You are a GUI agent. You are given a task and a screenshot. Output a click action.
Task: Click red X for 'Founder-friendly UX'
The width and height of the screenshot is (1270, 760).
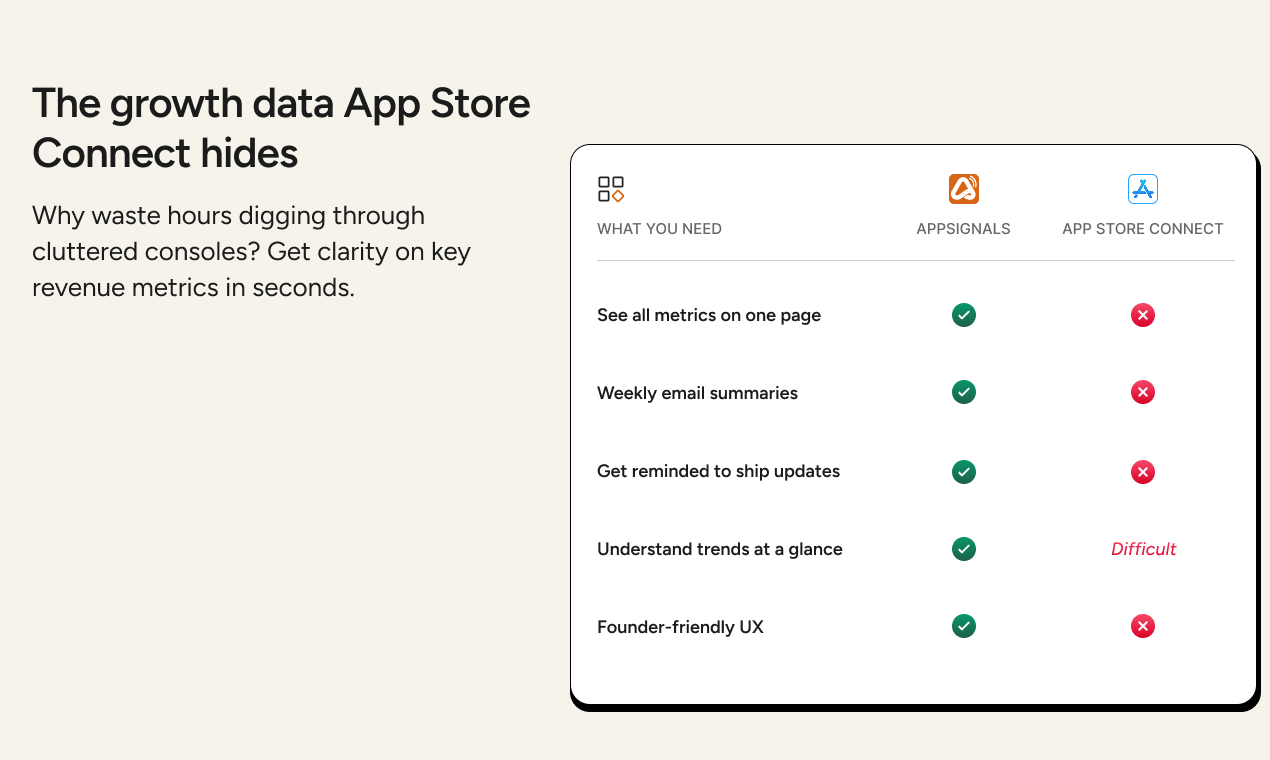coord(1143,626)
